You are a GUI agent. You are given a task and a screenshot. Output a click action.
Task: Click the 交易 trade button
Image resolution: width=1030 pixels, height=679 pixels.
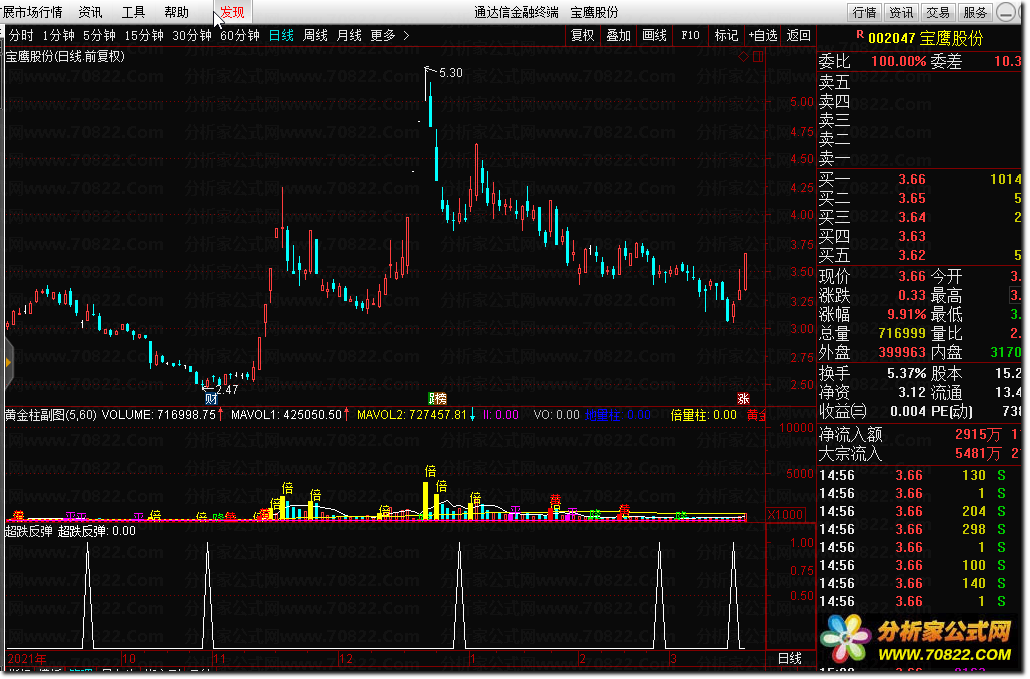click(937, 12)
